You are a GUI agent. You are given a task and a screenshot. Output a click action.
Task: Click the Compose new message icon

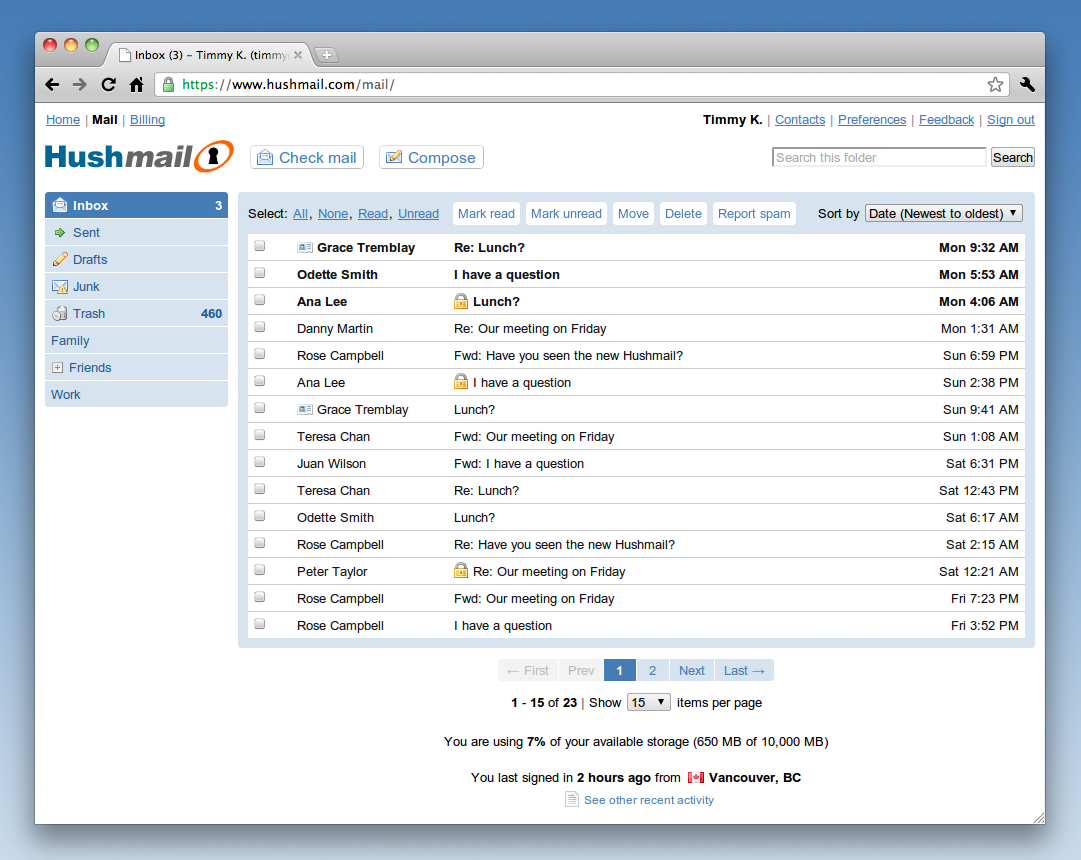[393, 157]
